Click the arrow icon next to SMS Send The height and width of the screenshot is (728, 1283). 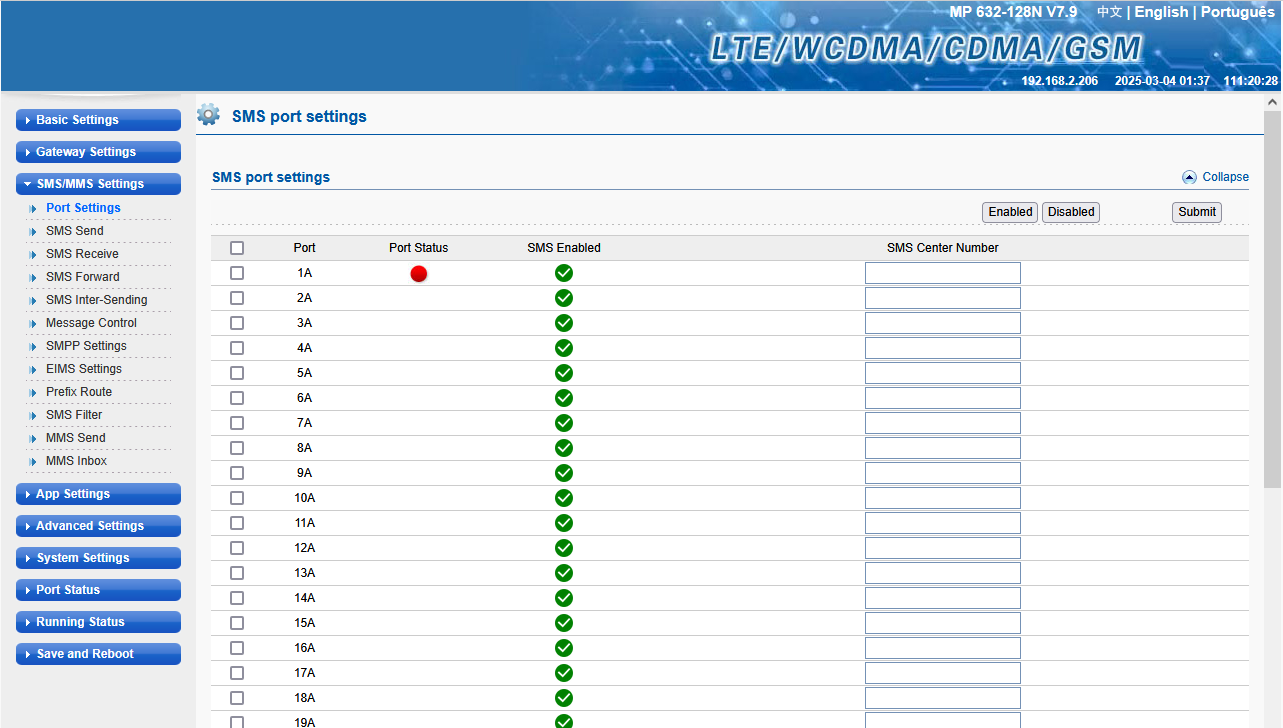pyautogui.click(x=33, y=232)
